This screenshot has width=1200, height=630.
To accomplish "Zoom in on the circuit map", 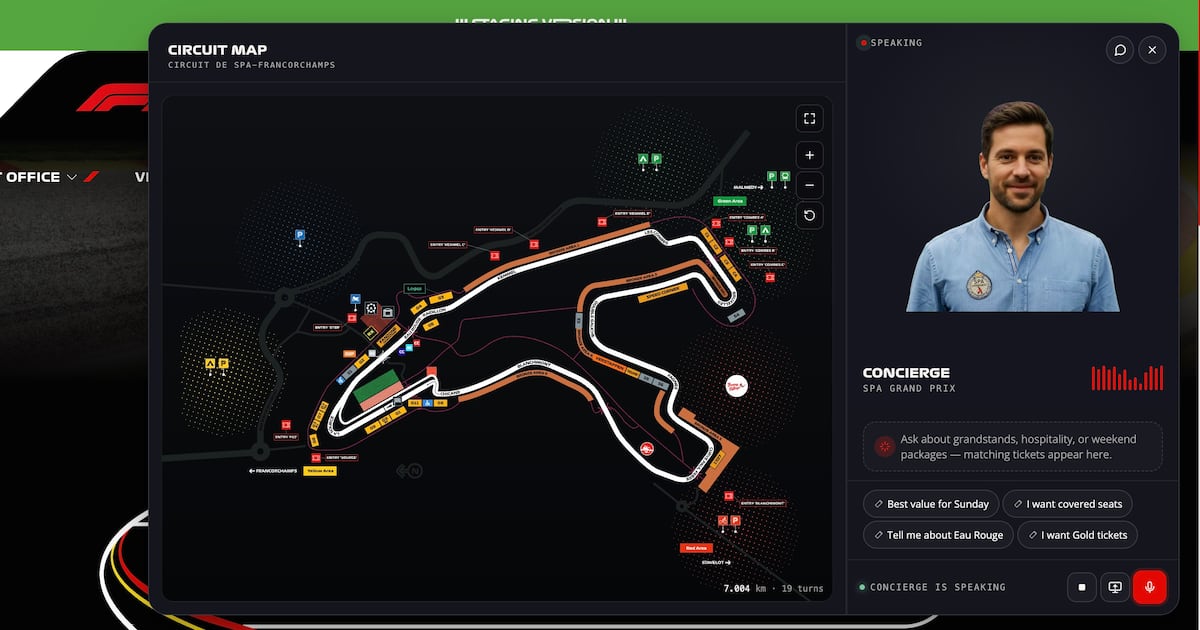I will (809, 155).
